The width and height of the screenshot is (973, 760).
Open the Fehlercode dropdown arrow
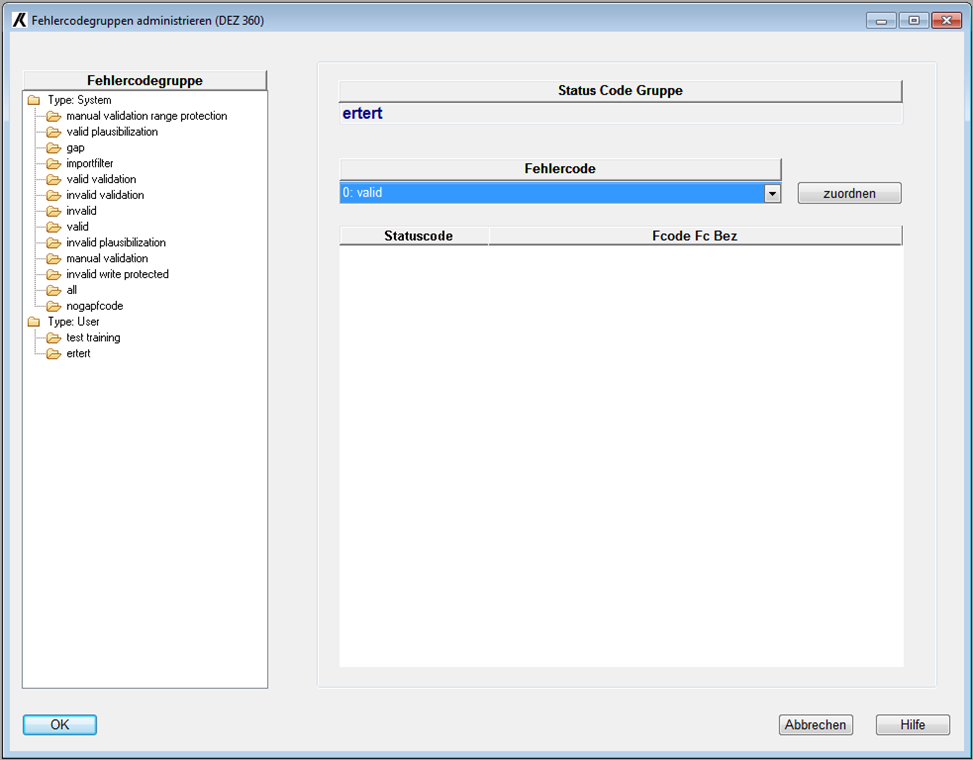point(772,194)
